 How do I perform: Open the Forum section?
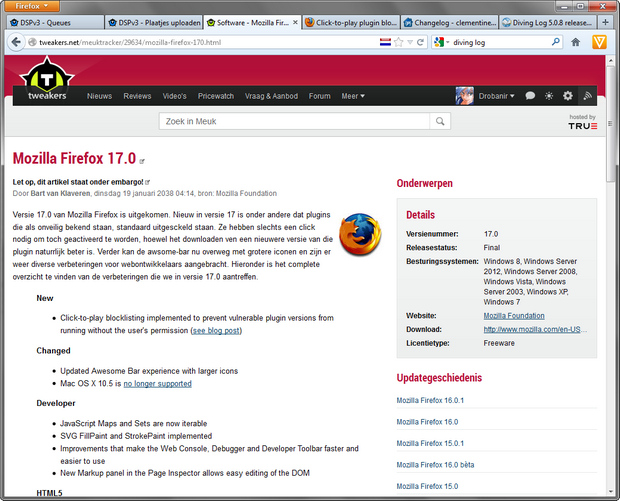(319, 96)
